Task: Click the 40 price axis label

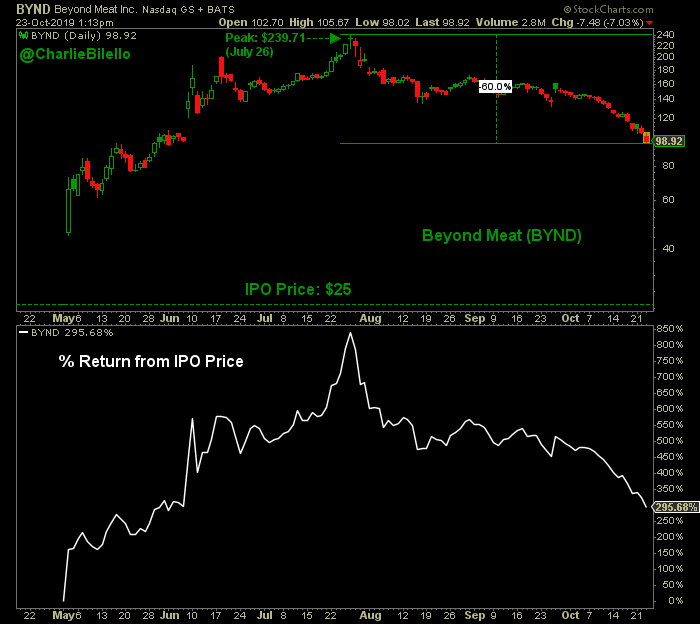Action: coord(668,249)
